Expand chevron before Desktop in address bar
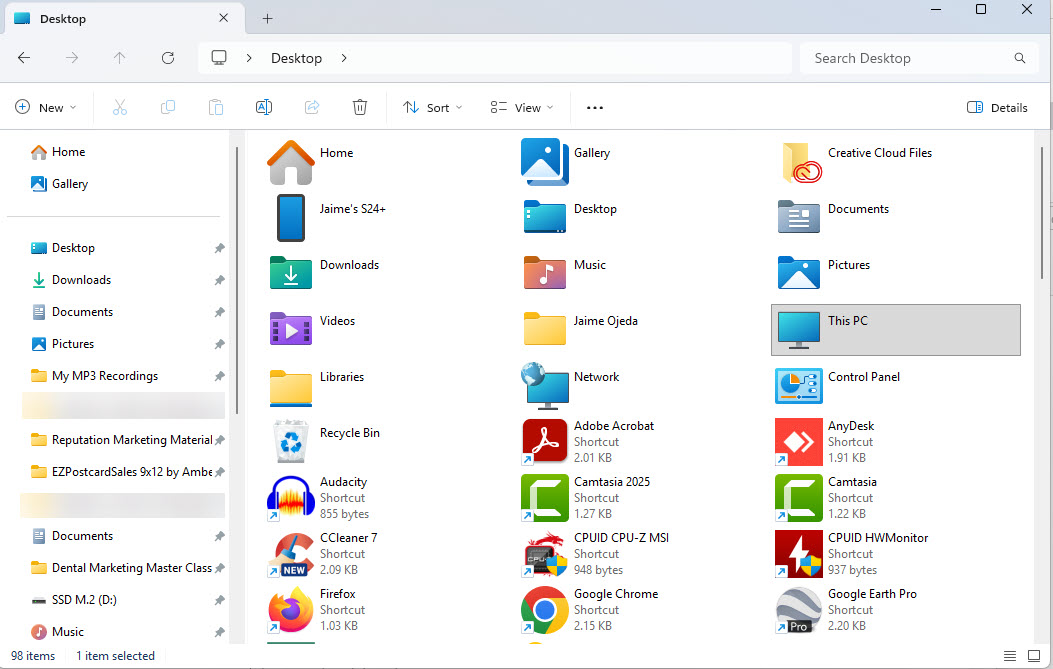1053x669 pixels. coord(249,58)
